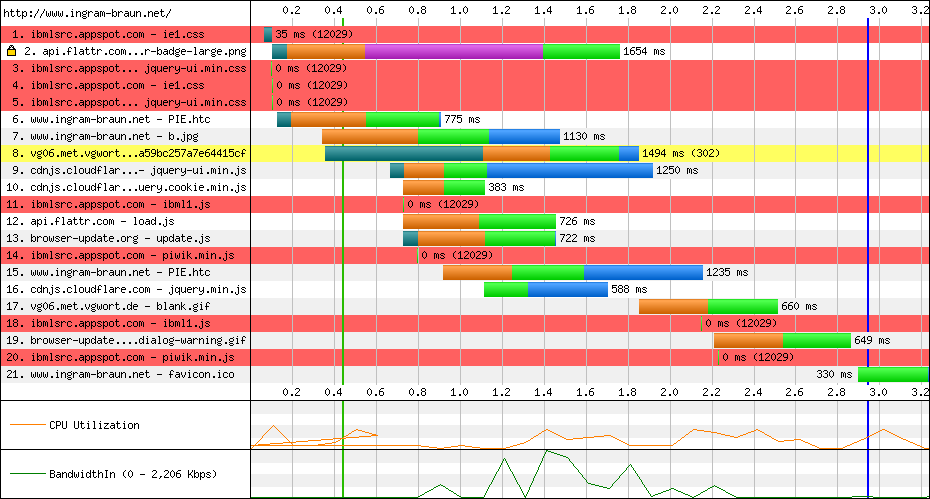This screenshot has height=499, width=930.
Task: Click the green vertical start-render marker line
Action: (342, 250)
